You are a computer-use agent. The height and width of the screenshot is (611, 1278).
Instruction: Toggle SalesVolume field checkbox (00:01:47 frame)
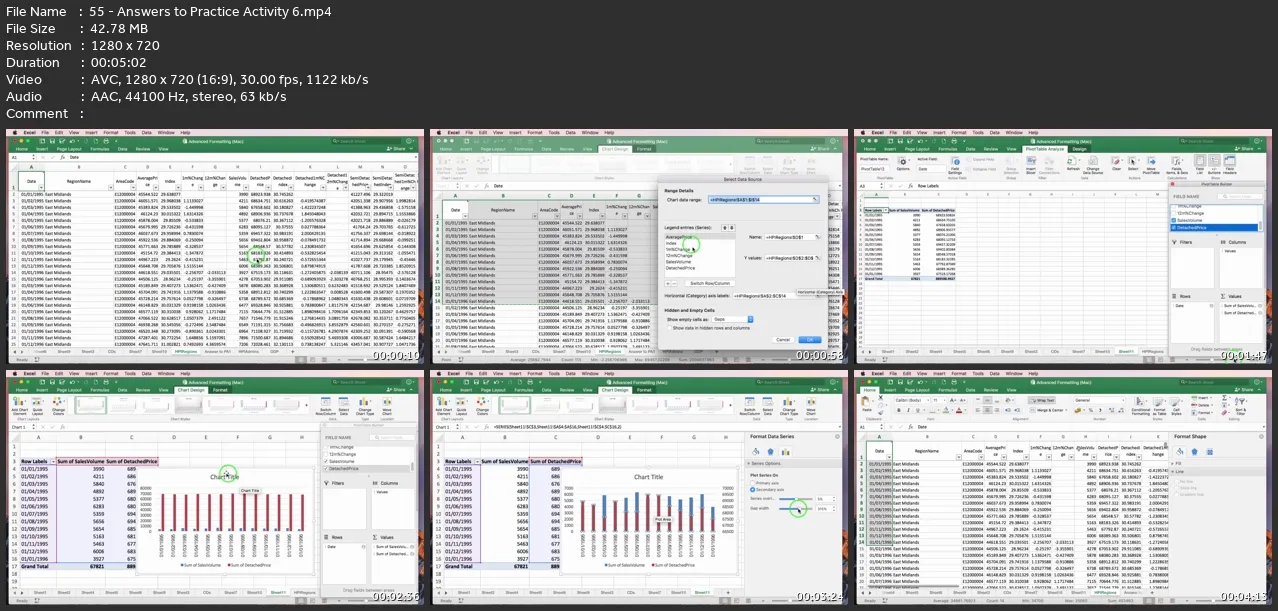[1173, 220]
